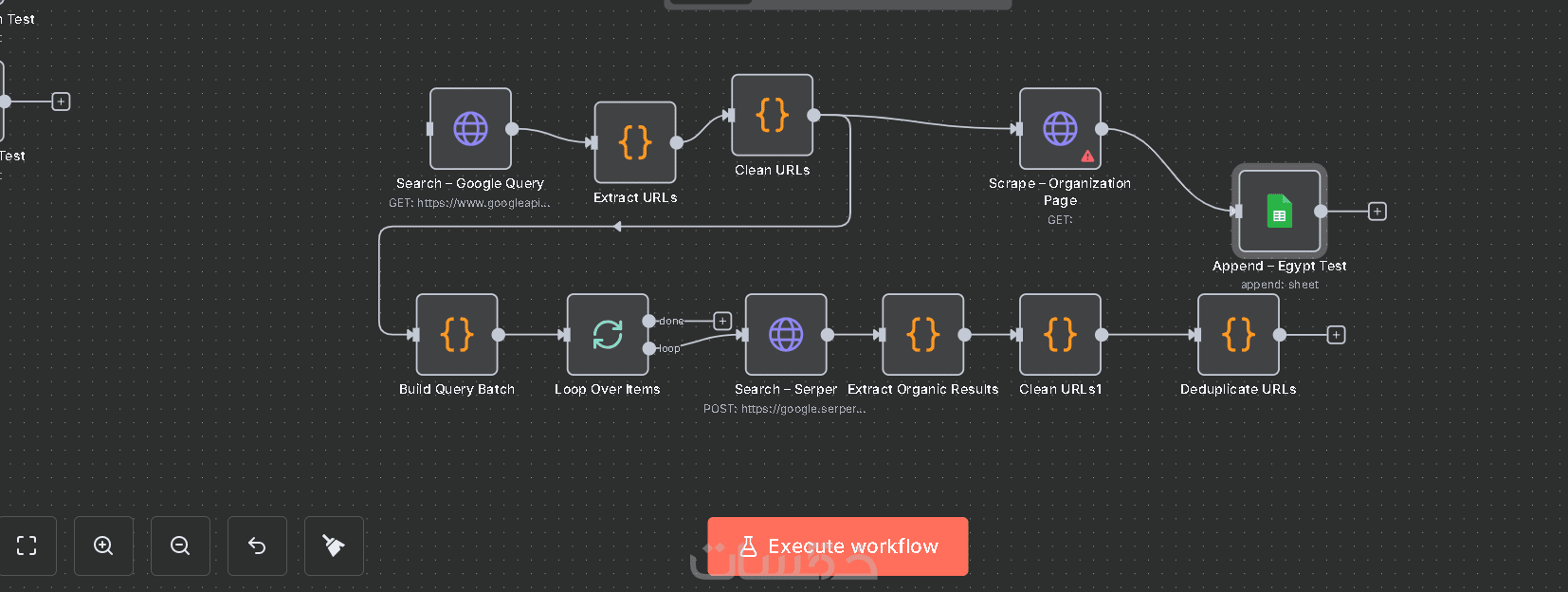Open the Loop Over Items node
The image size is (1568, 592).
pos(608,335)
